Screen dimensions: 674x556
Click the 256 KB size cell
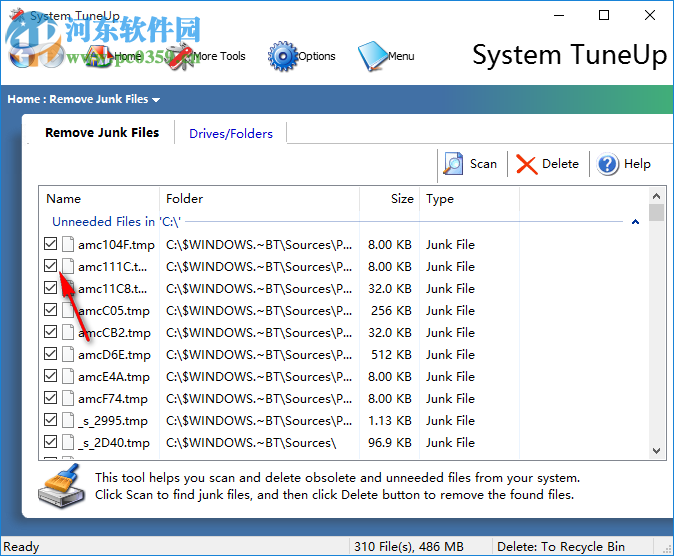(391, 310)
